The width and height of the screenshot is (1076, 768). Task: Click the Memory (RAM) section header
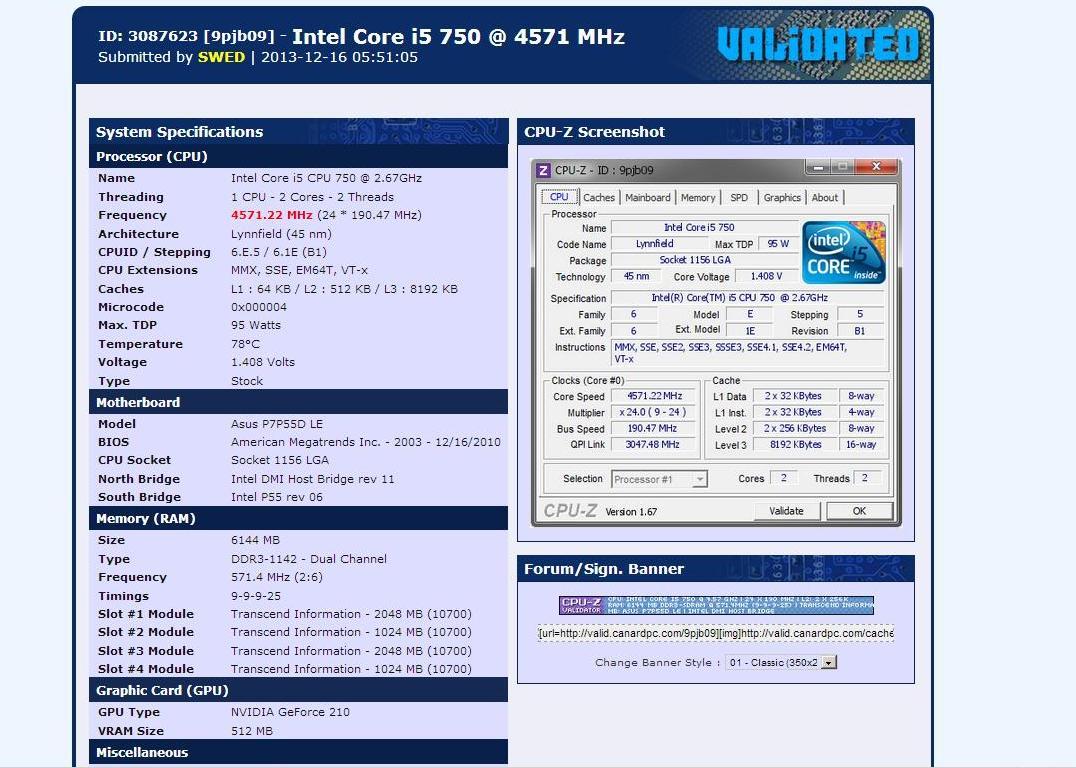click(x=299, y=518)
